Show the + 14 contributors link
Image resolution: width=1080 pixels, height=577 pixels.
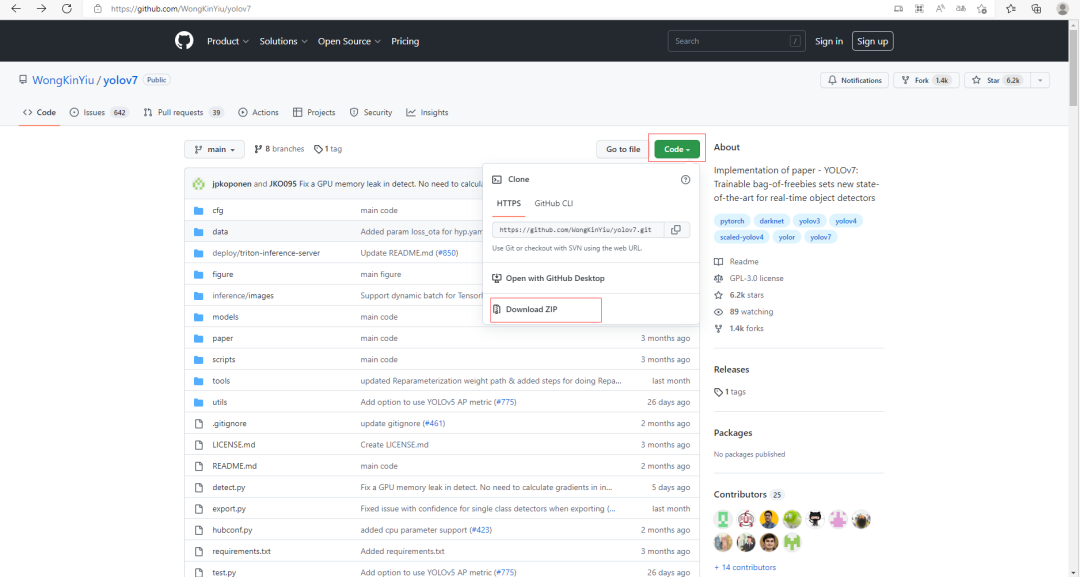pos(745,568)
